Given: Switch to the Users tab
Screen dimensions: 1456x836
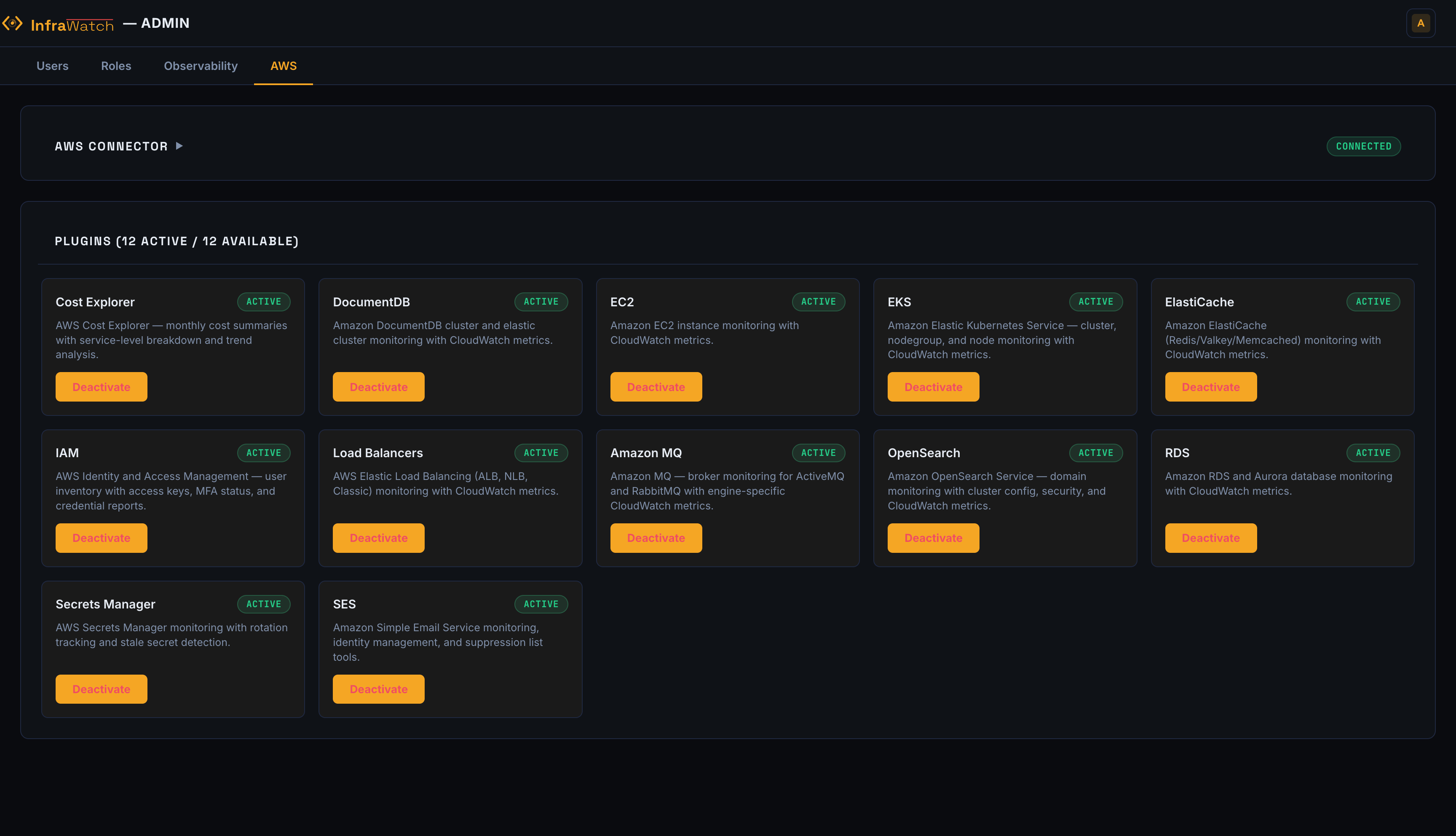Looking at the screenshot, I should coord(52,65).
